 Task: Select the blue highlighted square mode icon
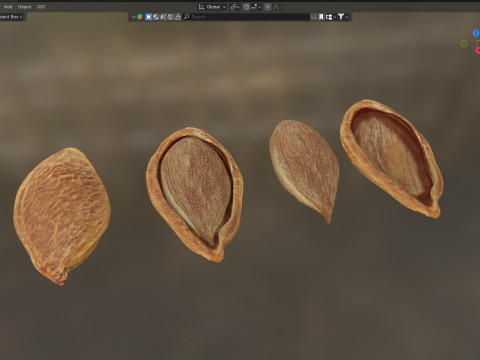148,17
